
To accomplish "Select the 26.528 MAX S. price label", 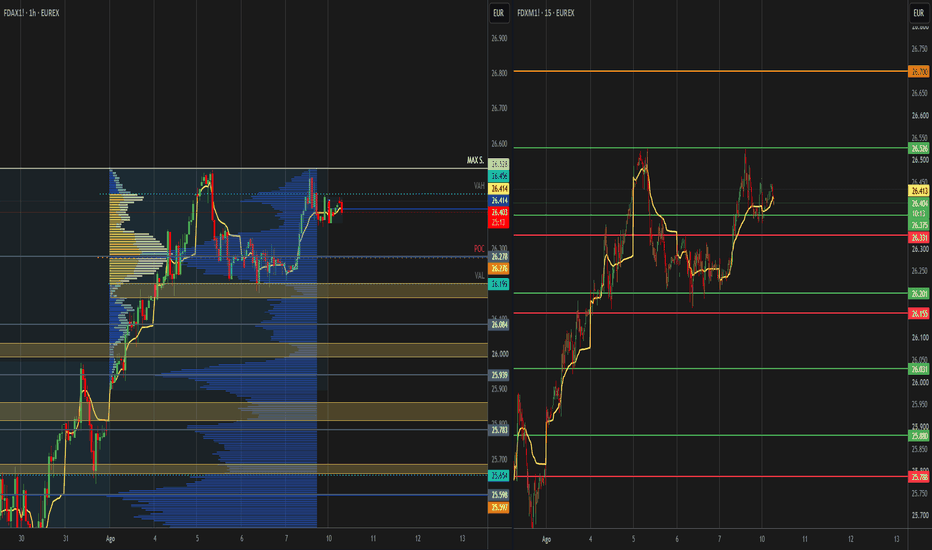I will (x=499, y=164).
